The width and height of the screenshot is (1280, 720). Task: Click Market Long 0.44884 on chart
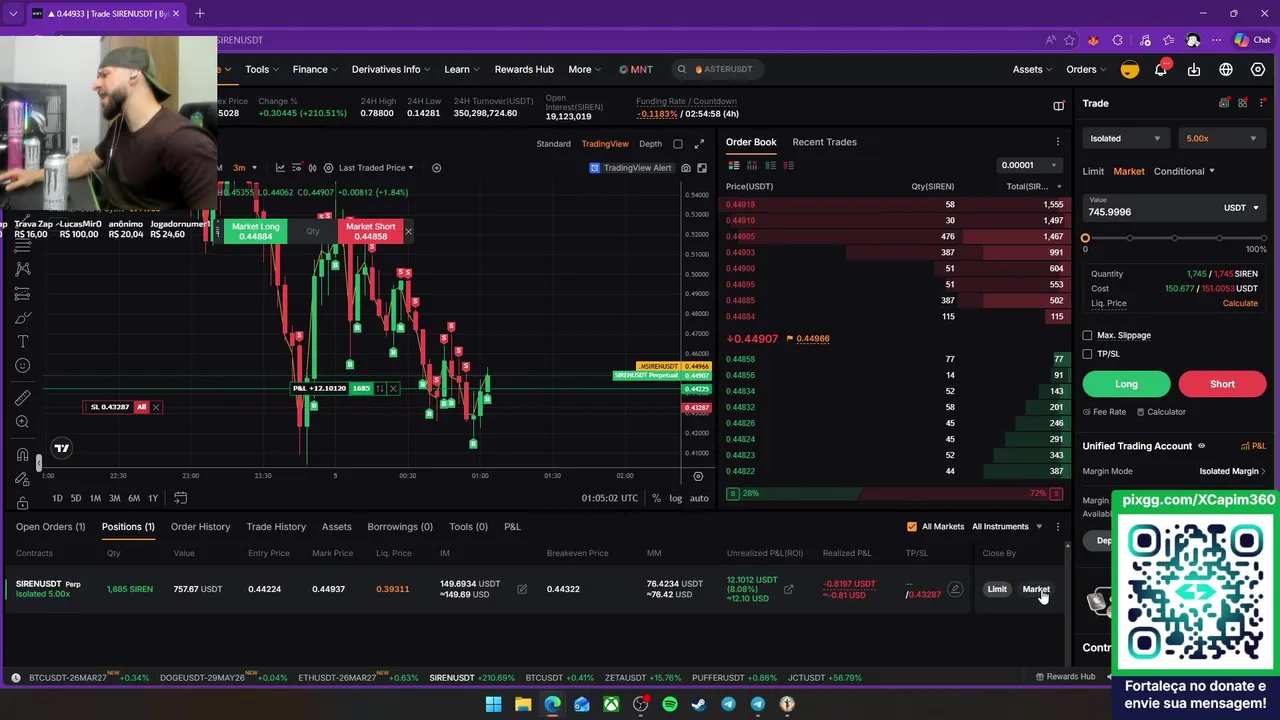pyautogui.click(x=256, y=231)
